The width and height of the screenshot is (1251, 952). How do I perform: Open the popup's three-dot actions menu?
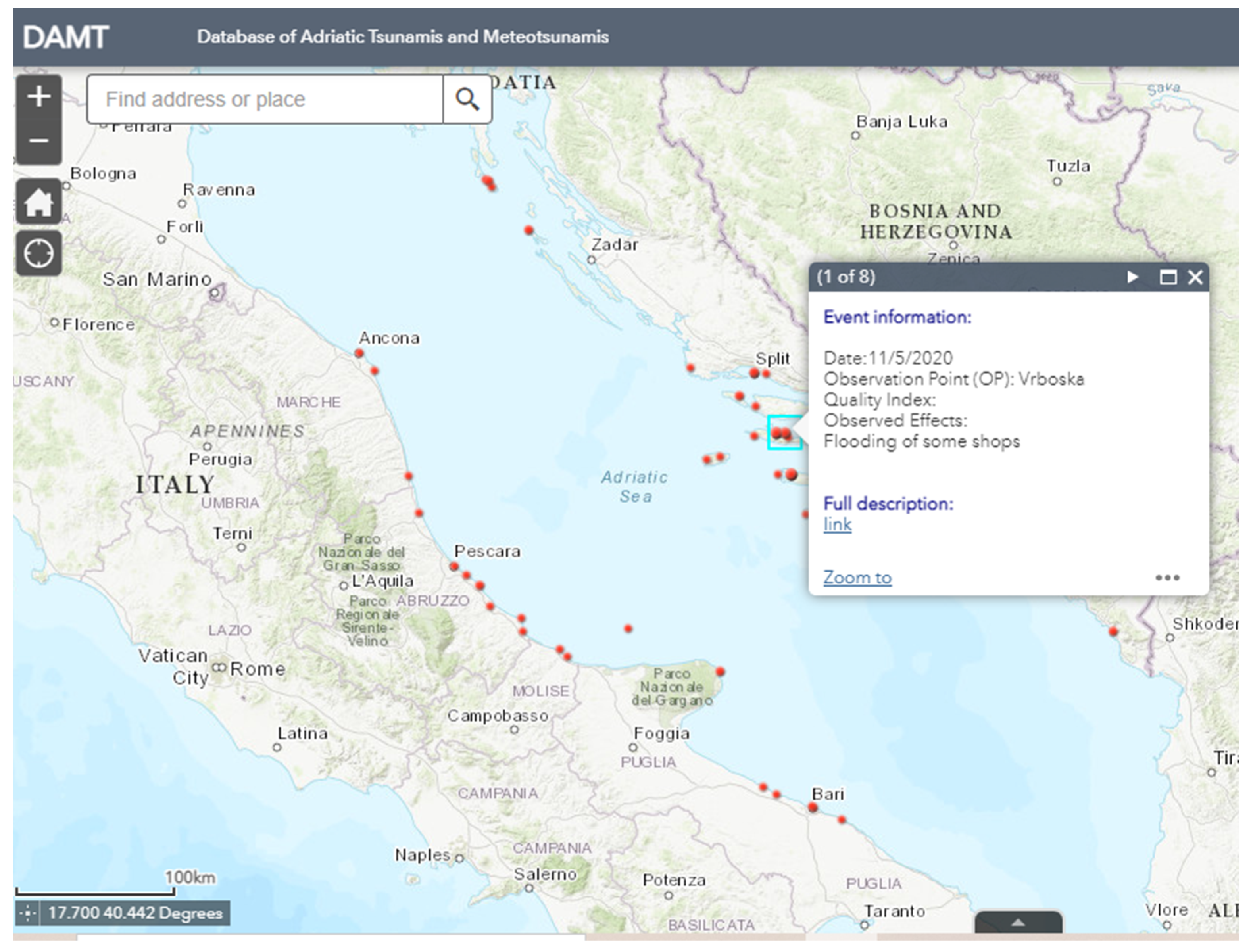tap(1167, 578)
